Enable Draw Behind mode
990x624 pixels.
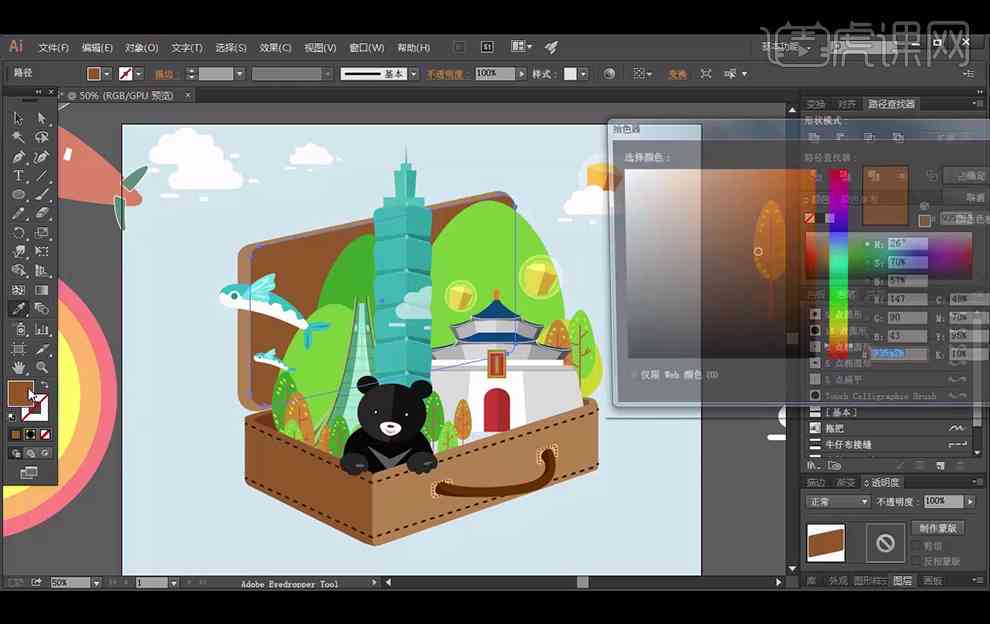pyautogui.click(x=30, y=453)
